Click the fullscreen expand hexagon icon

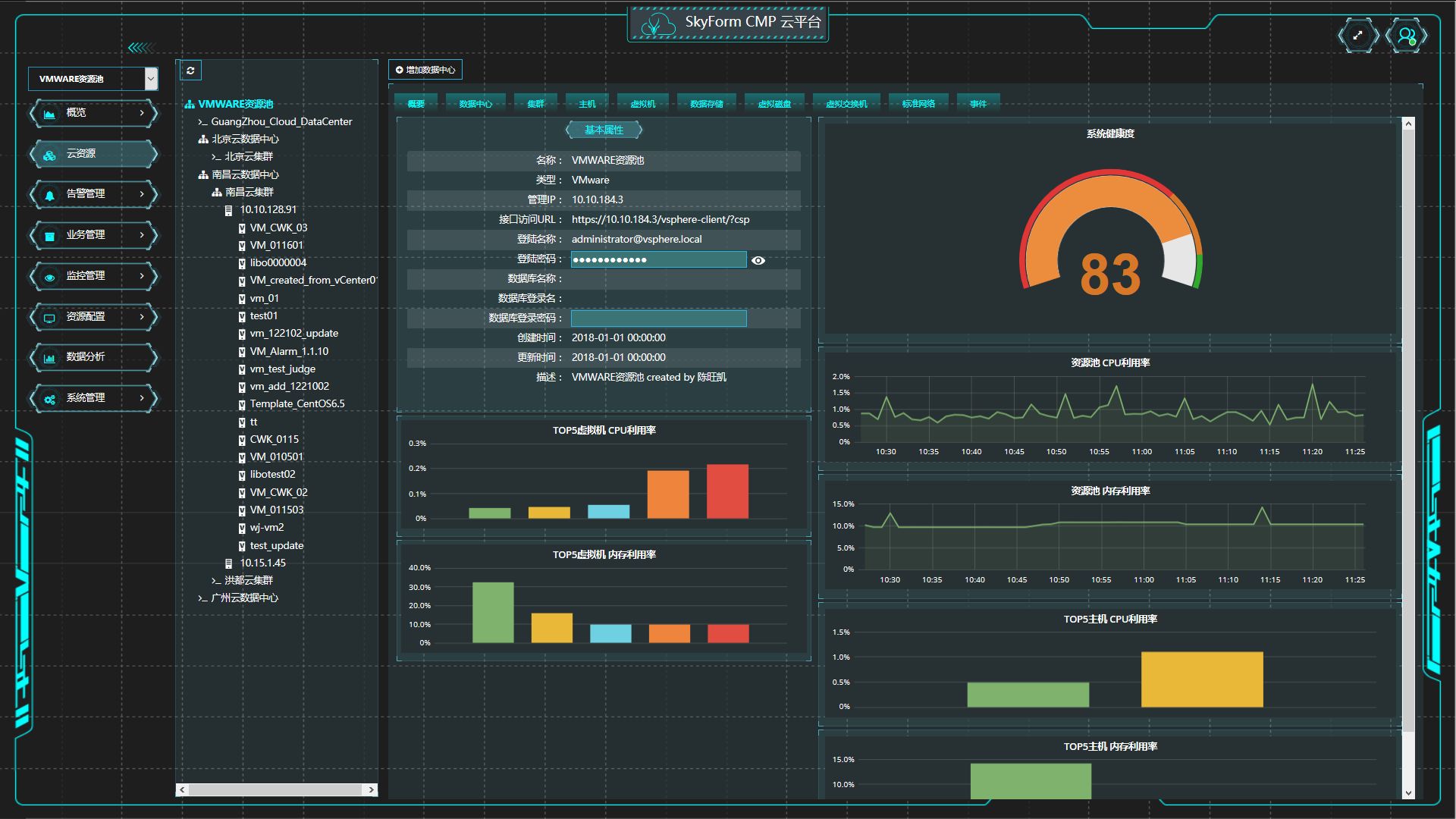[x=1358, y=36]
